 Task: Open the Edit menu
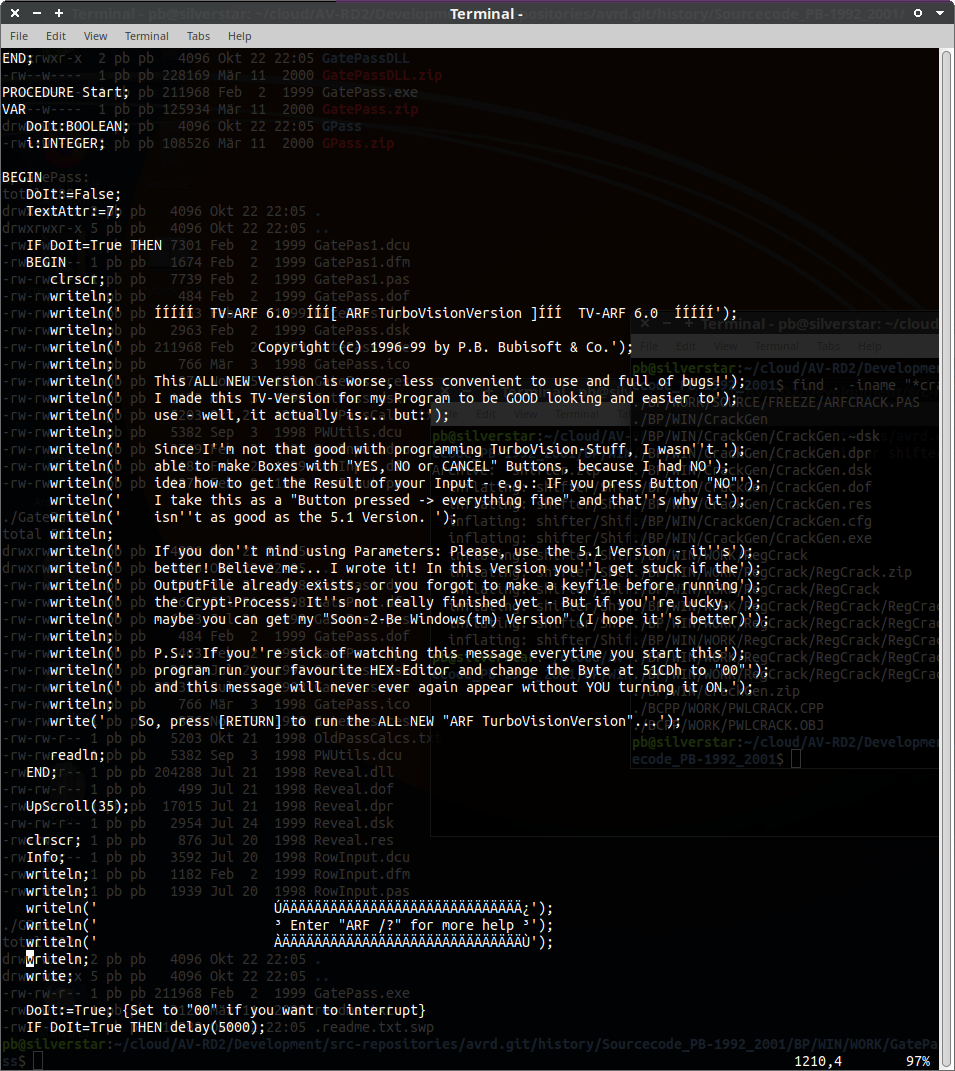click(56, 36)
